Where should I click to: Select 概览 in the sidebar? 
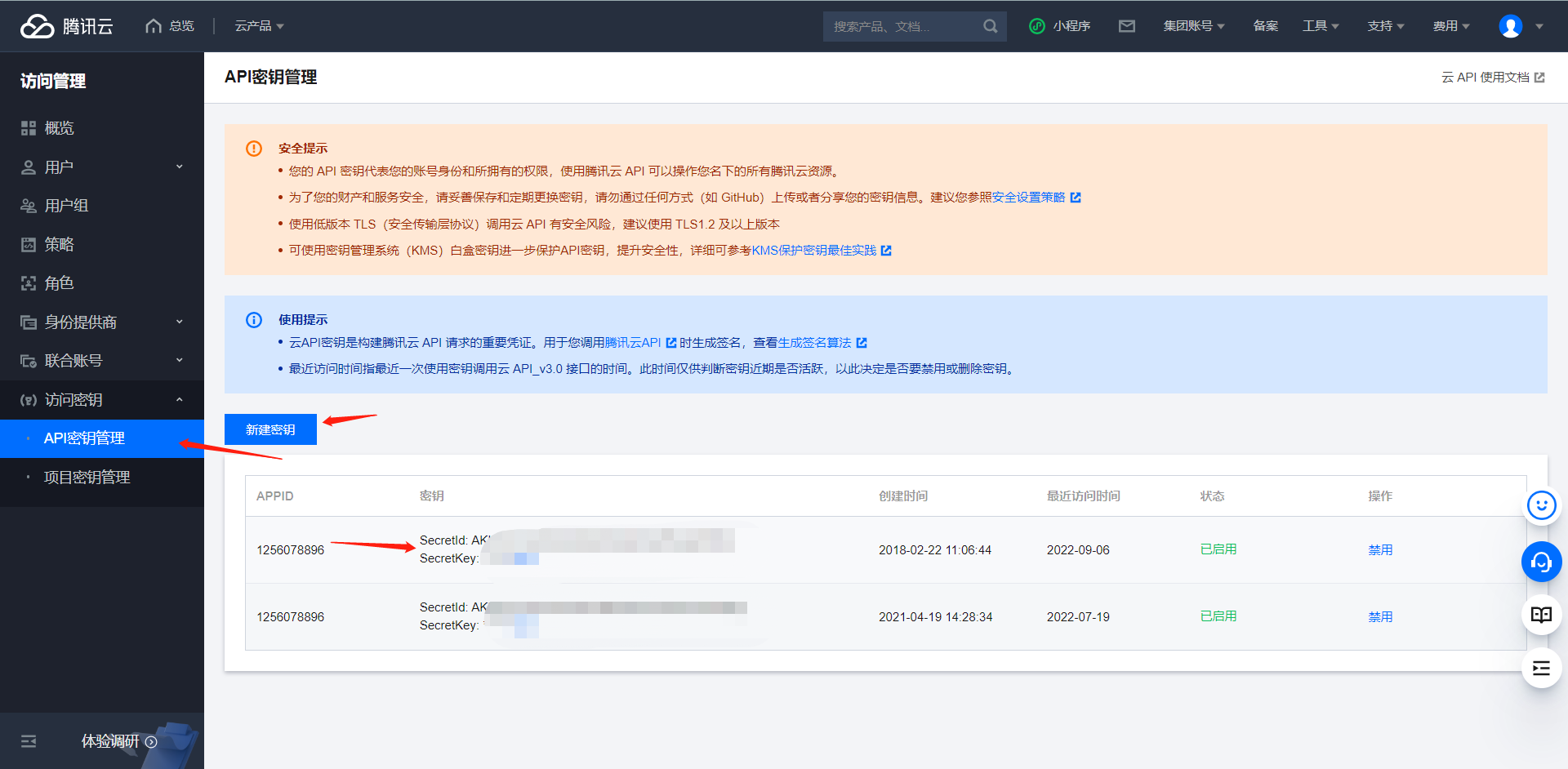coord(61,127)
